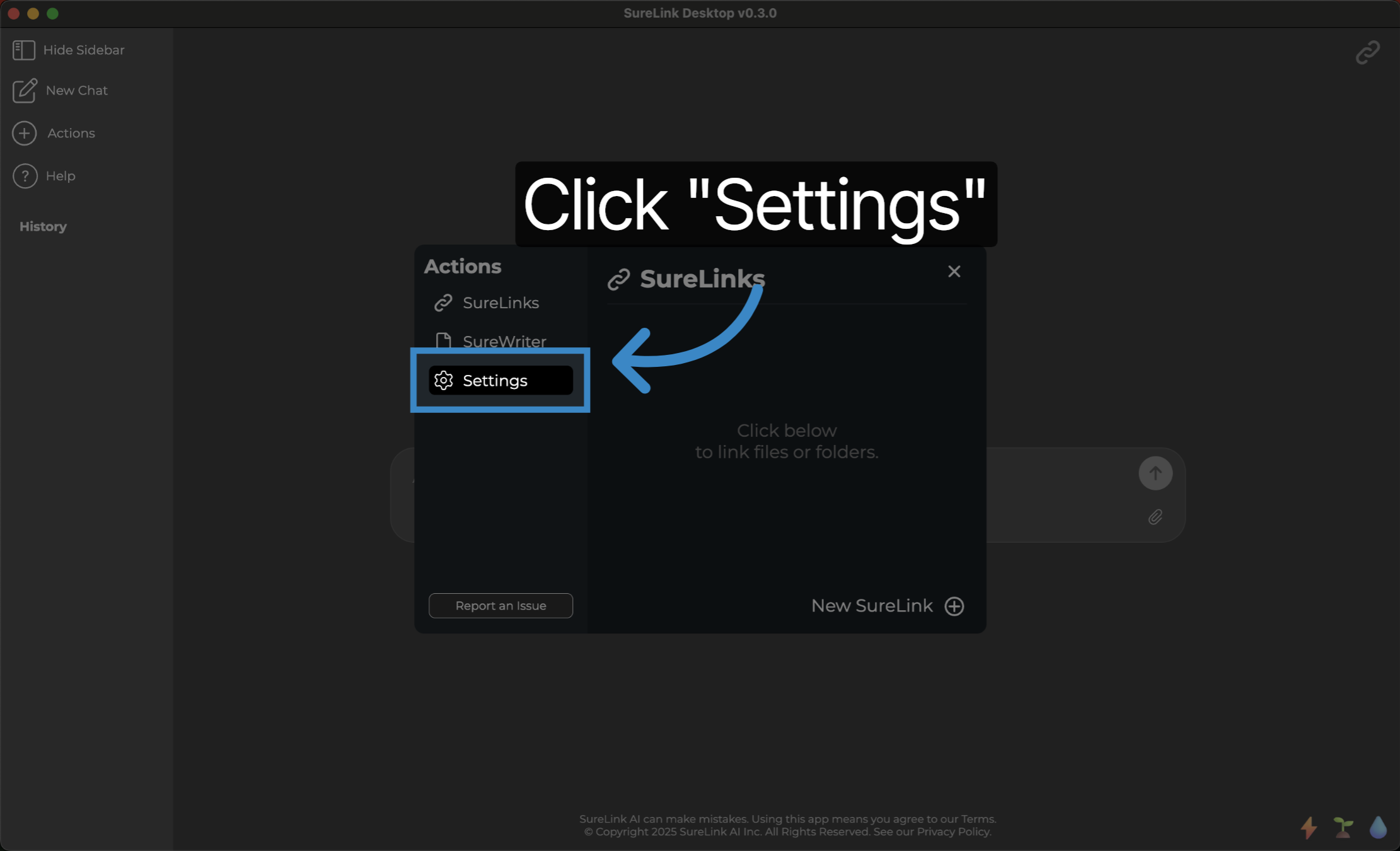This screenshot has height=851, width=1400.
Task: Click the yellow macOS minimize window button
Action: tap(33, 13)
